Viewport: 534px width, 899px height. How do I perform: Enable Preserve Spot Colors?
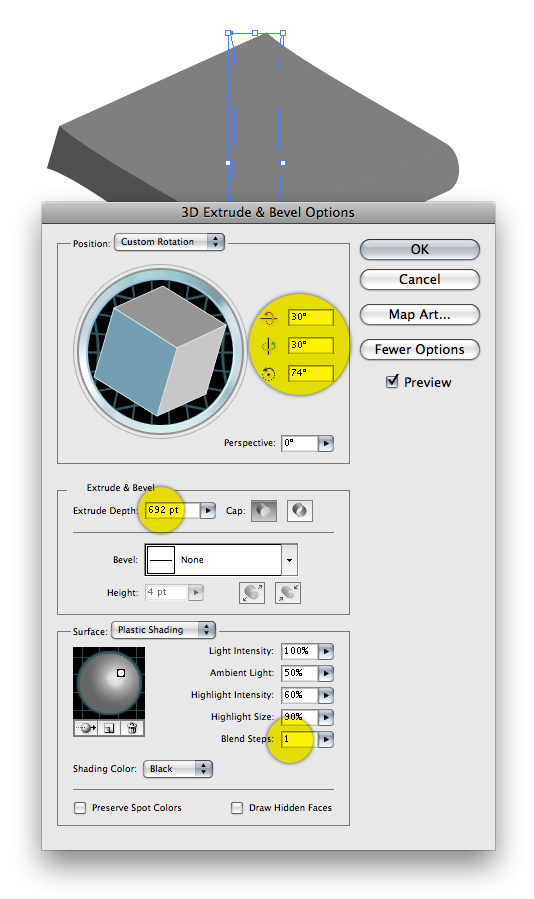coord(80,808)
